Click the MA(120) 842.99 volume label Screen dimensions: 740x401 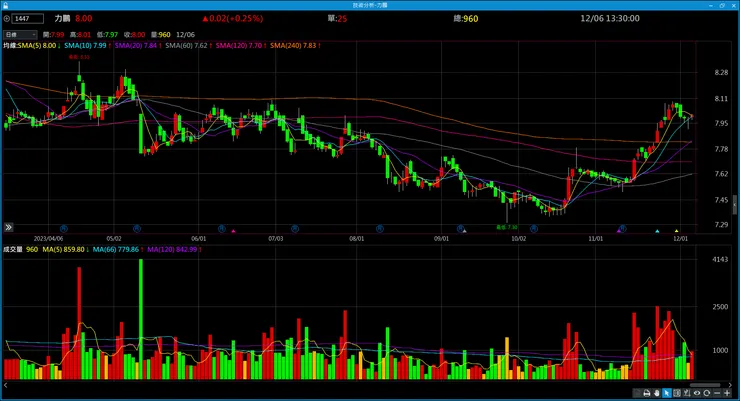(x=172, y=250)
